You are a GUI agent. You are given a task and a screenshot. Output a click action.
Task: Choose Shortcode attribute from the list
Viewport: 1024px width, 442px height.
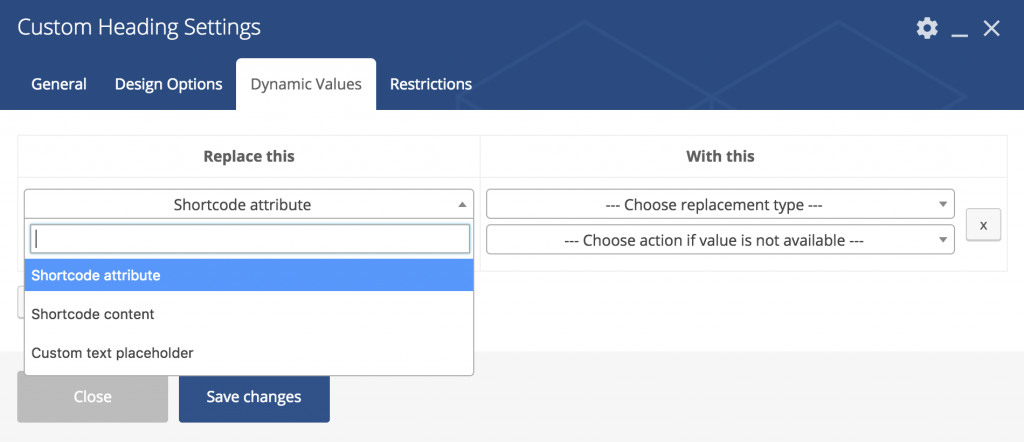pos(249,275)
